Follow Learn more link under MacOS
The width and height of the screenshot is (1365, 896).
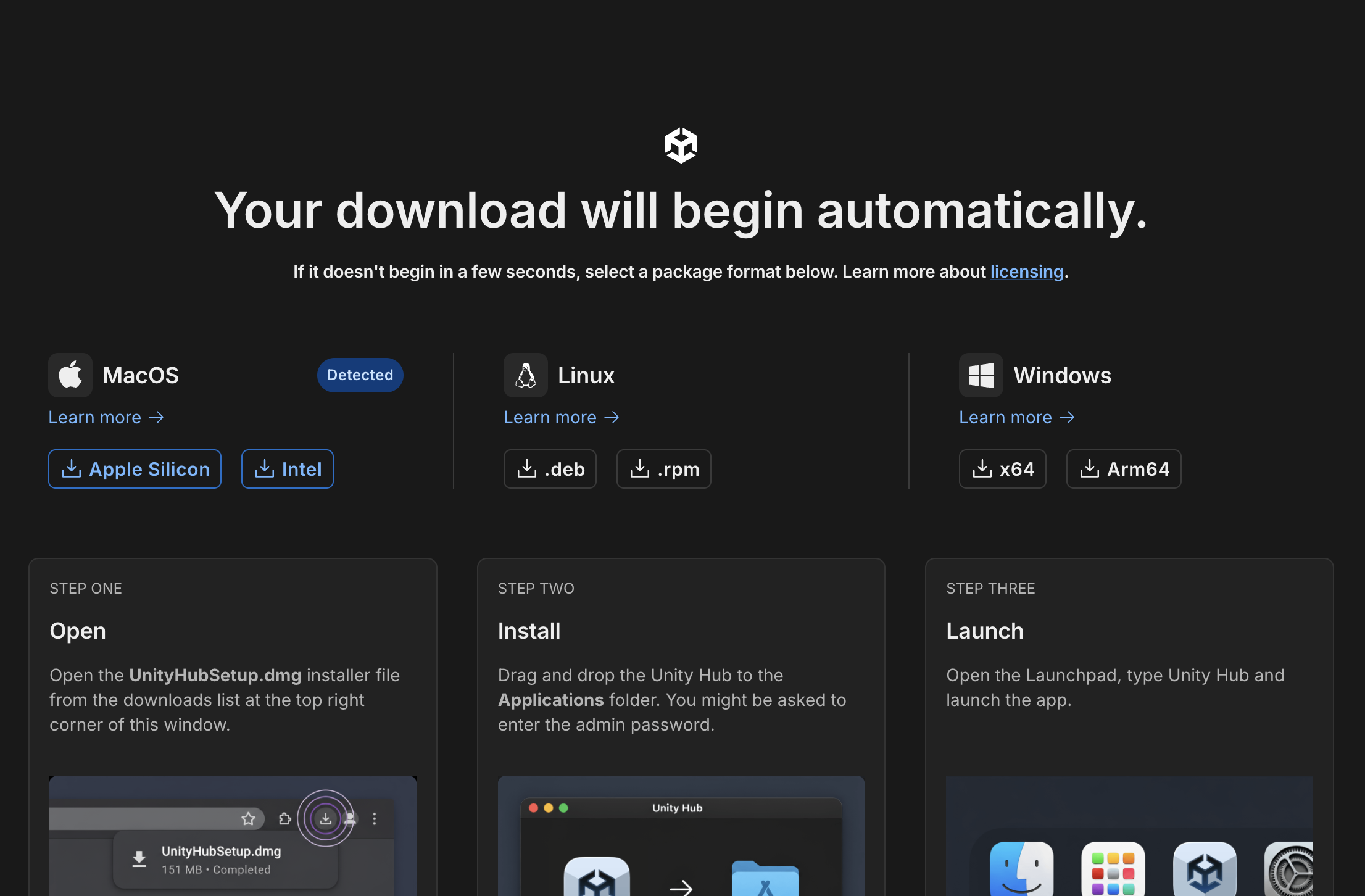106,418
